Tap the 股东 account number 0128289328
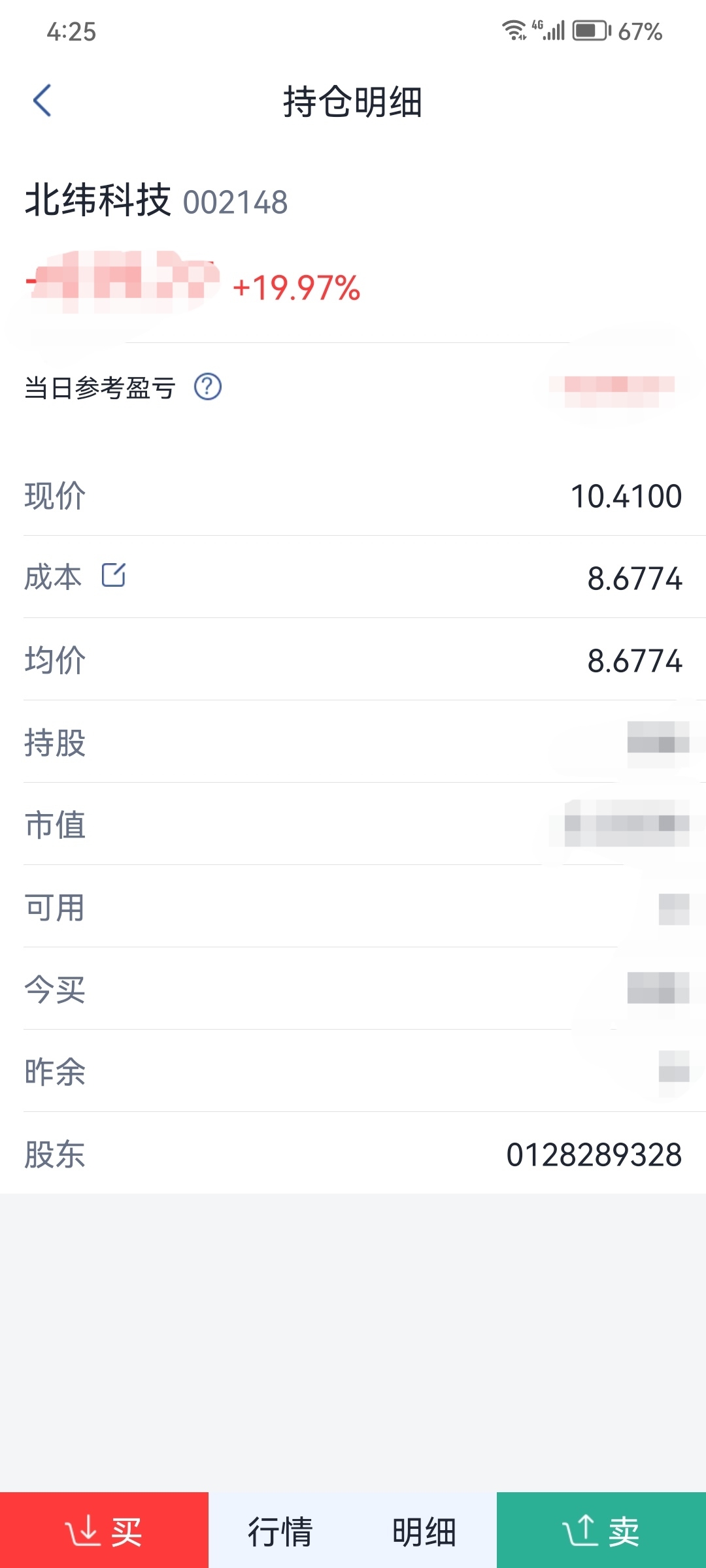The width and height of the screenshot is (706, 1568). 594,1154
